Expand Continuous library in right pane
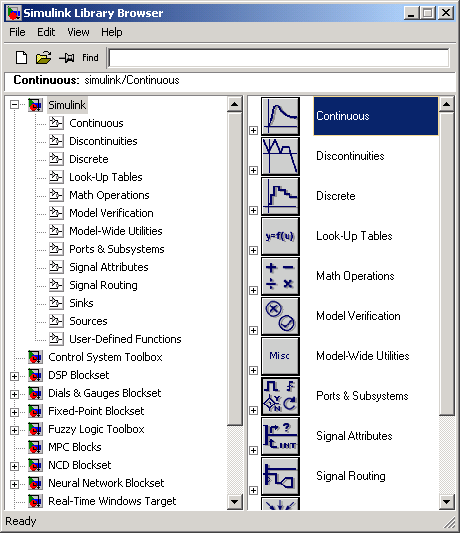 pyautogui.click(x=253, y=131)
